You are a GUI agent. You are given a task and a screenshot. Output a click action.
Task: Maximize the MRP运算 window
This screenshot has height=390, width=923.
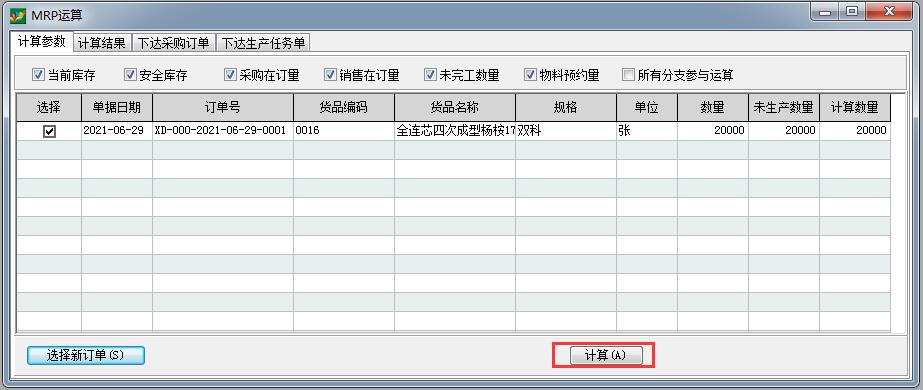point(851,12)
